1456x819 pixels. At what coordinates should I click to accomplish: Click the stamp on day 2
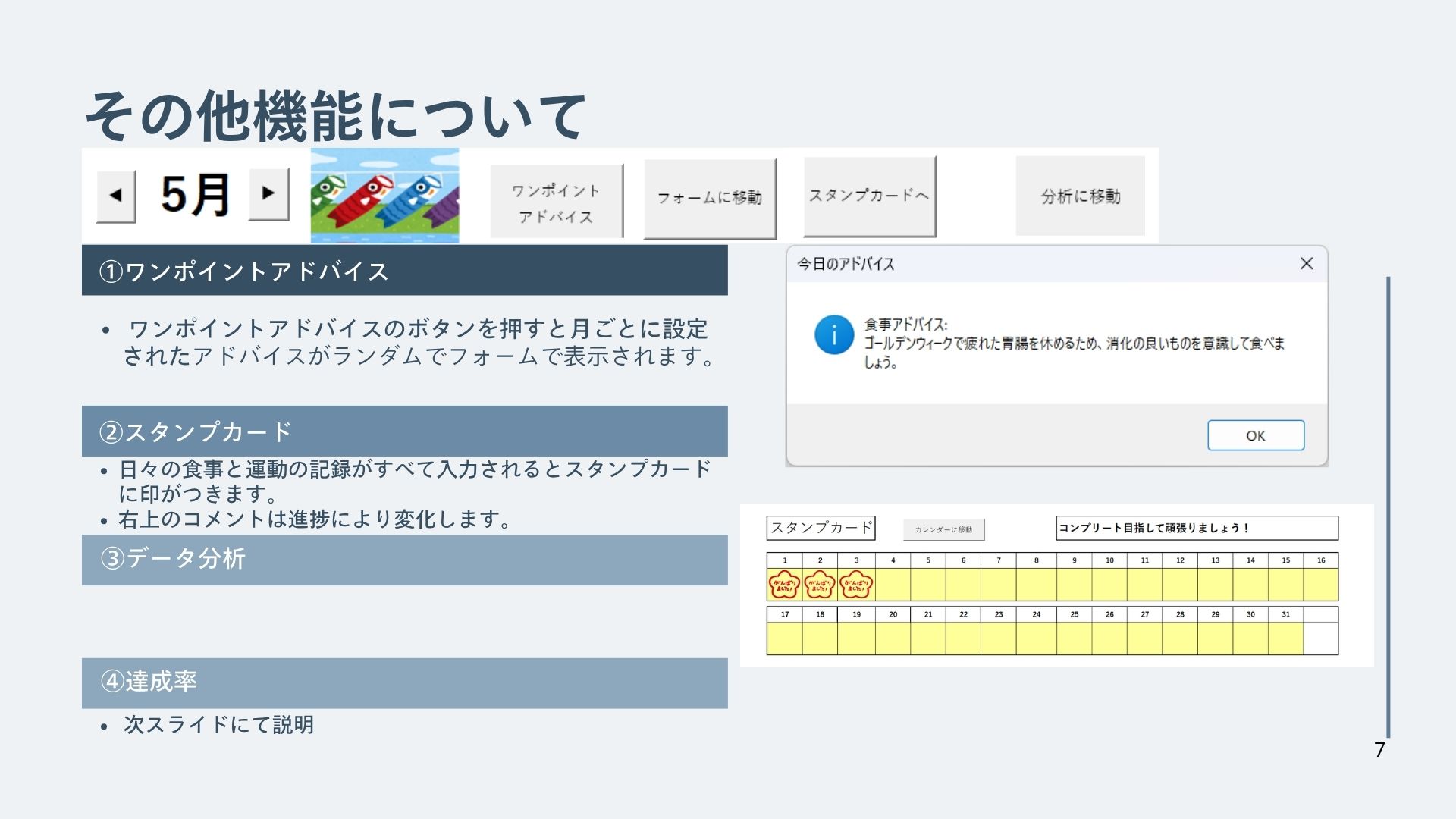820,585
